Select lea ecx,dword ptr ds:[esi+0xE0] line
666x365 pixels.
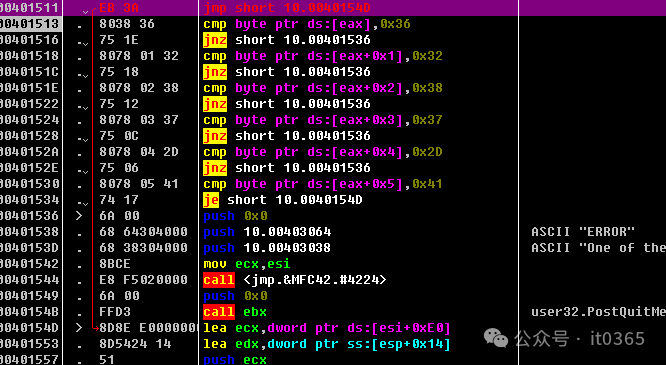click(327, 328)
